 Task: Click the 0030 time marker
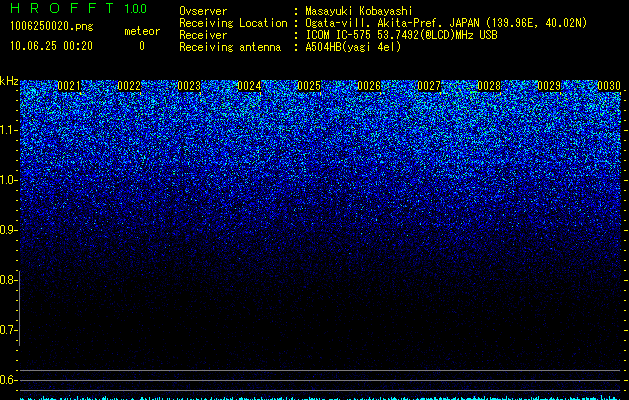pyautogui.click(x=609, y=86)
